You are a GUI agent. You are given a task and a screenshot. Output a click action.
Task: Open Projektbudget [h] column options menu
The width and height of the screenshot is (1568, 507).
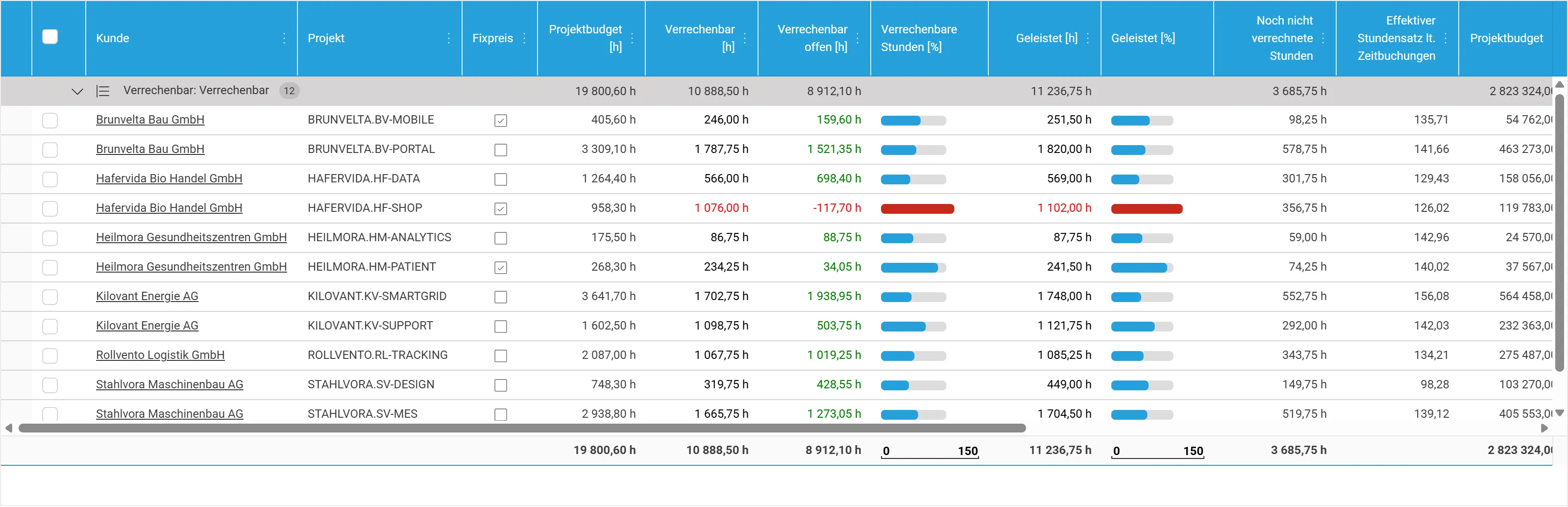(x=633, y=38)
